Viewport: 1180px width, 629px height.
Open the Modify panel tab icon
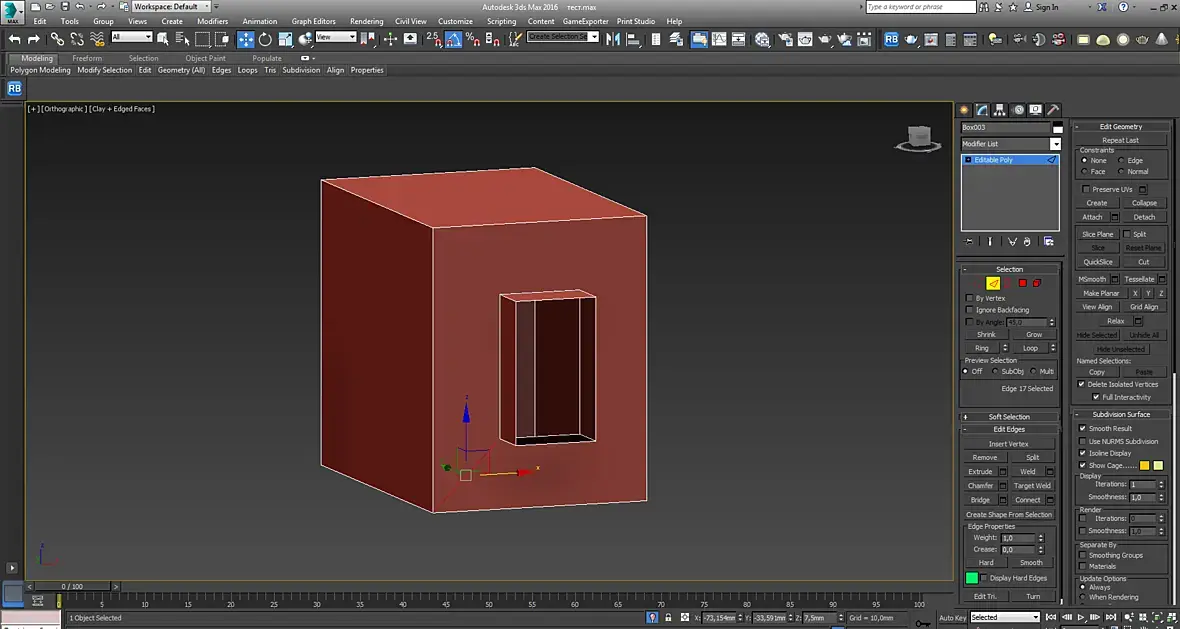click(x=982, y=110)
